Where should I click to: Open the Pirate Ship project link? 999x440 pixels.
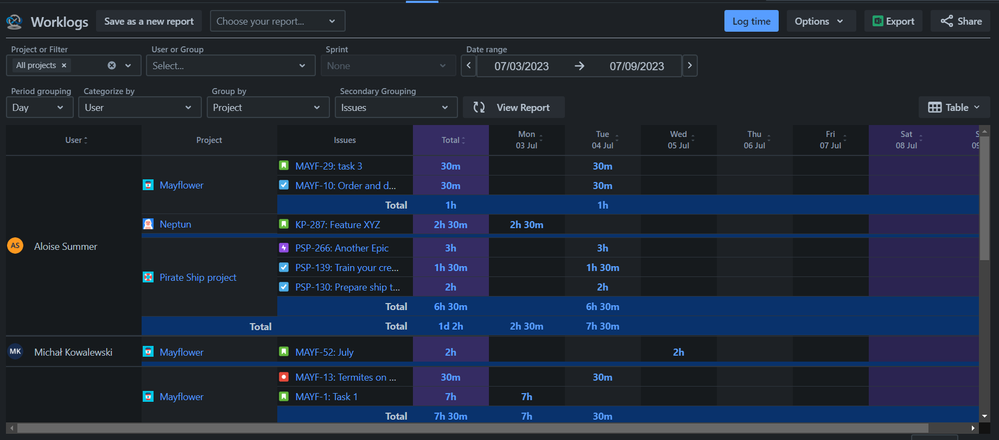(x=198, y=277)
